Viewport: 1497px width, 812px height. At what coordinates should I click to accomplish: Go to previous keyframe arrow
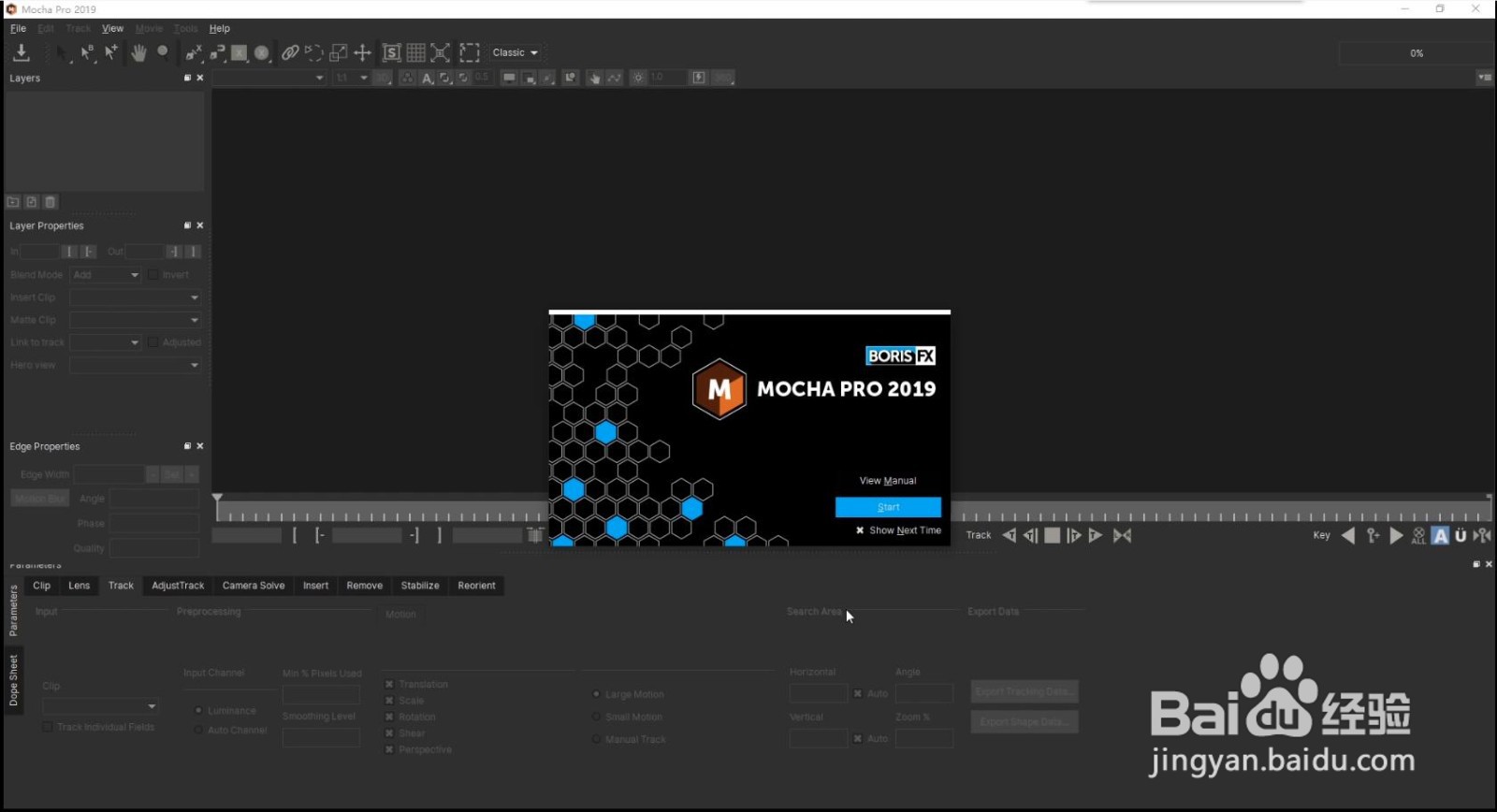[1348, 535]
